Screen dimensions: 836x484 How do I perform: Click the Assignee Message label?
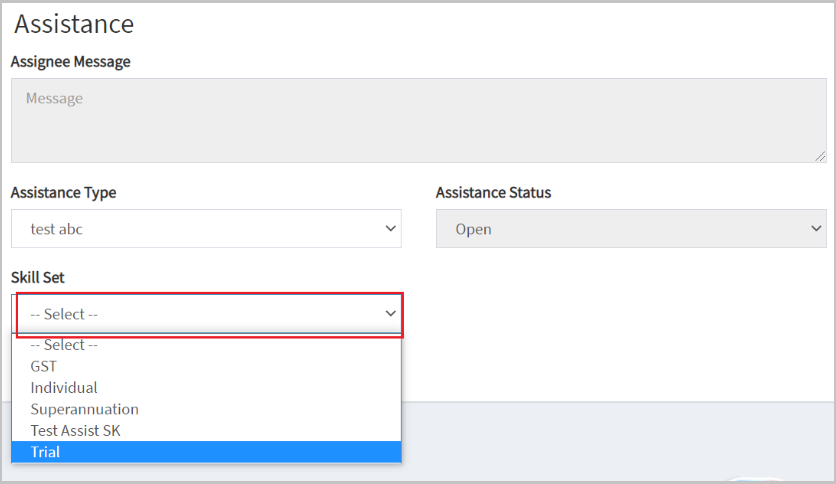[x=70, y=62]
